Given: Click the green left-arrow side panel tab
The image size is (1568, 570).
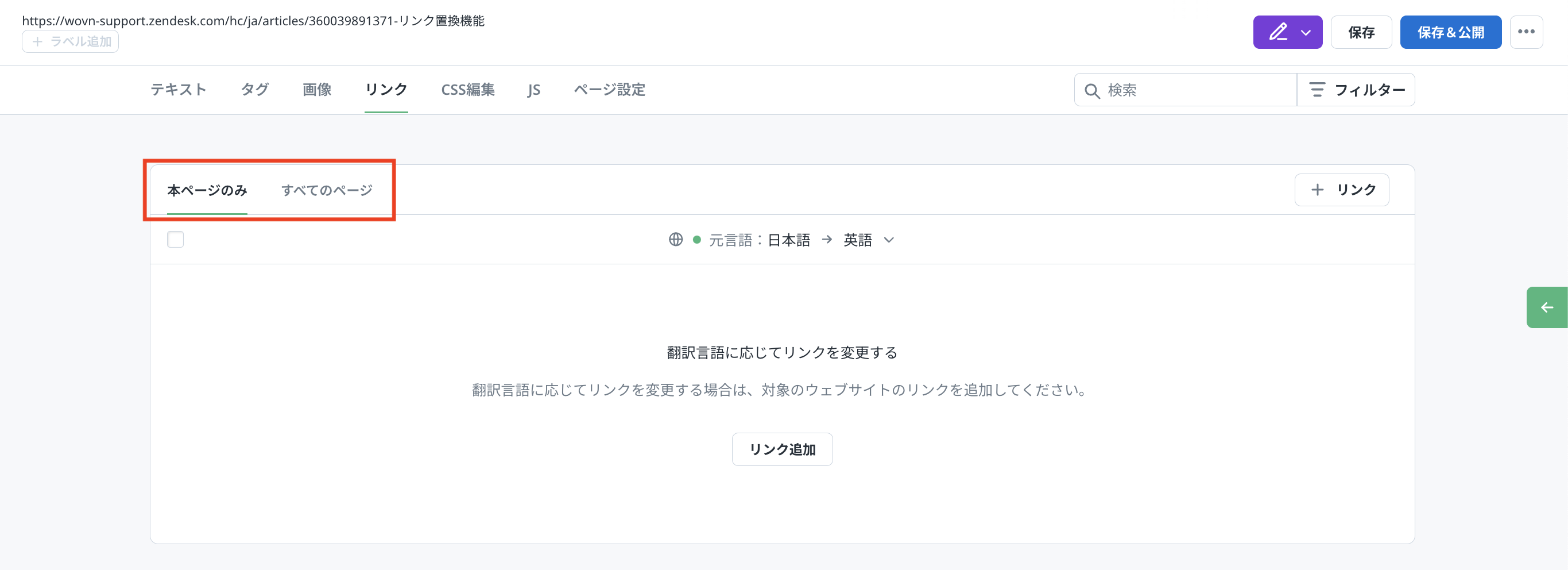Looking at the screenshot, I should 1546,307.
